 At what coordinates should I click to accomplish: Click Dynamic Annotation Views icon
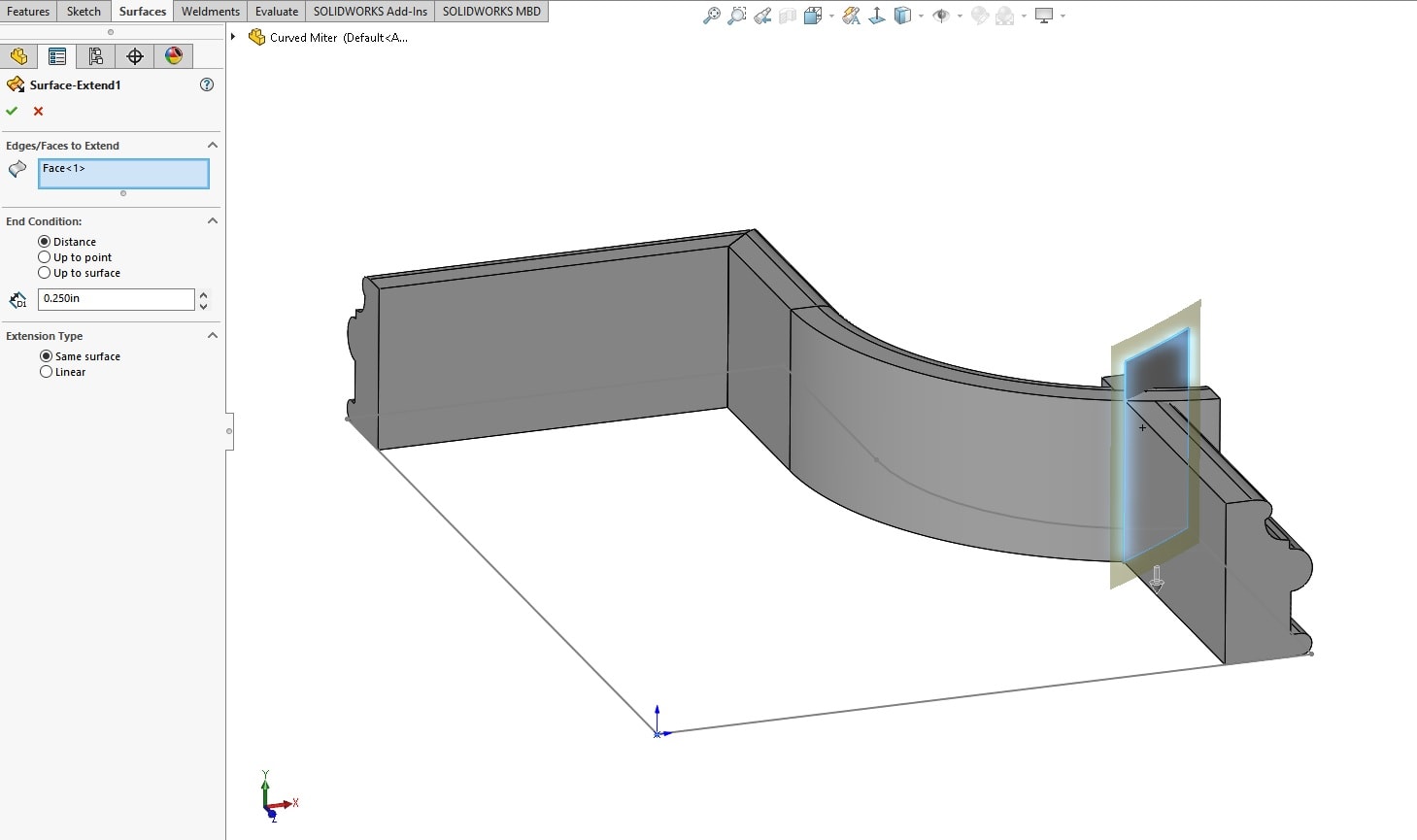click(851, 16)
